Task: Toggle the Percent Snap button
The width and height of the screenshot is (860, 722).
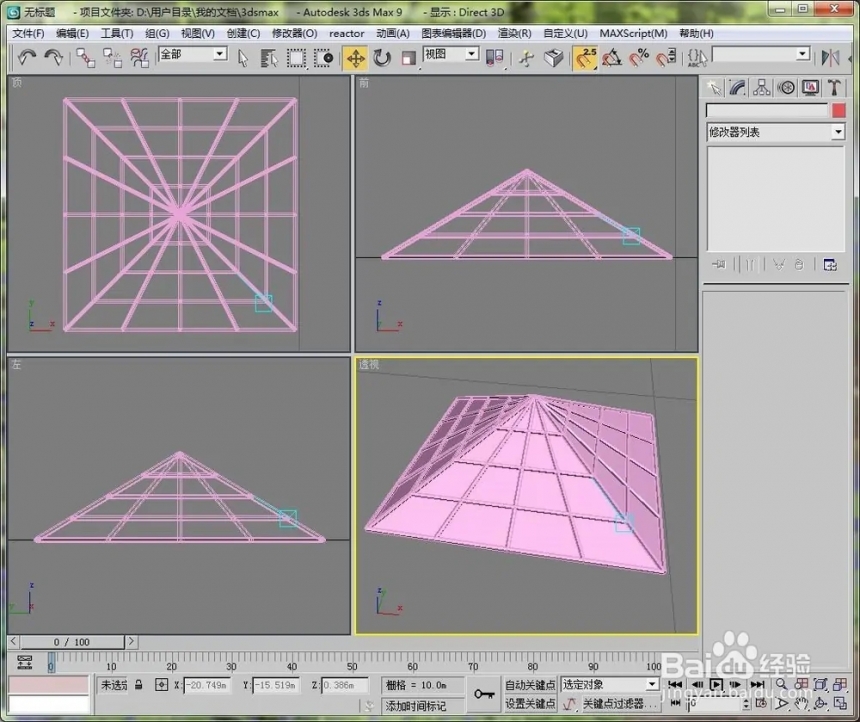Action: click(x=639, y=58)
